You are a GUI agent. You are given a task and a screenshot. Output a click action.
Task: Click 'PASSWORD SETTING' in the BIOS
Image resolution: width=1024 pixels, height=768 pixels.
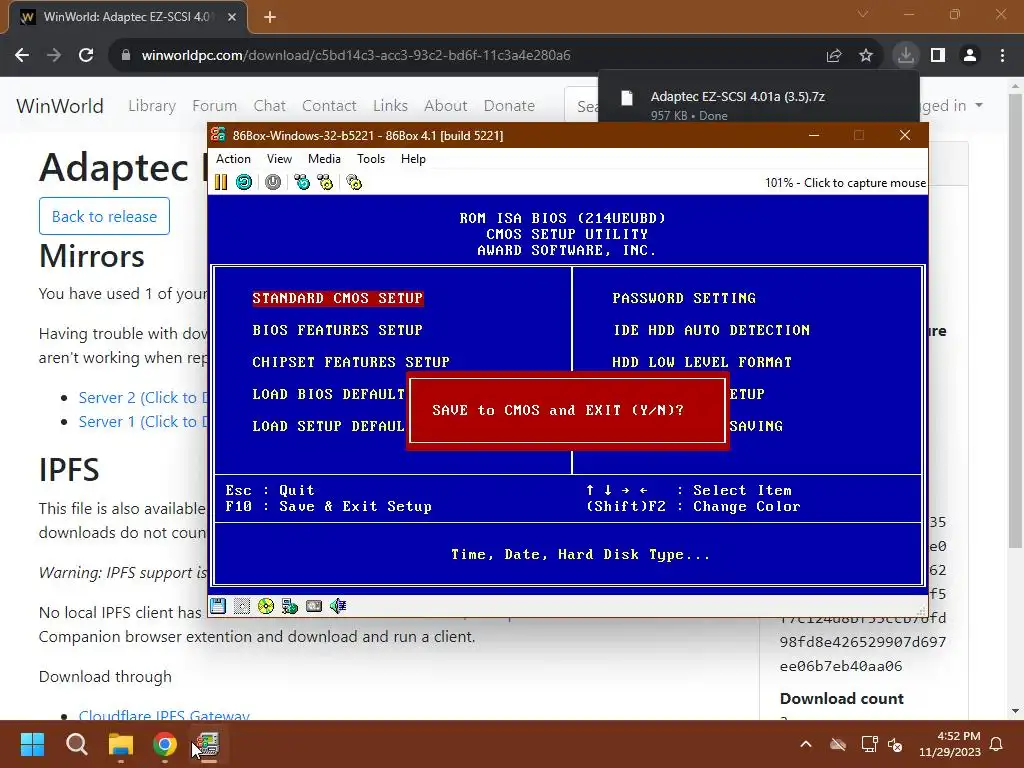(684, 298)
